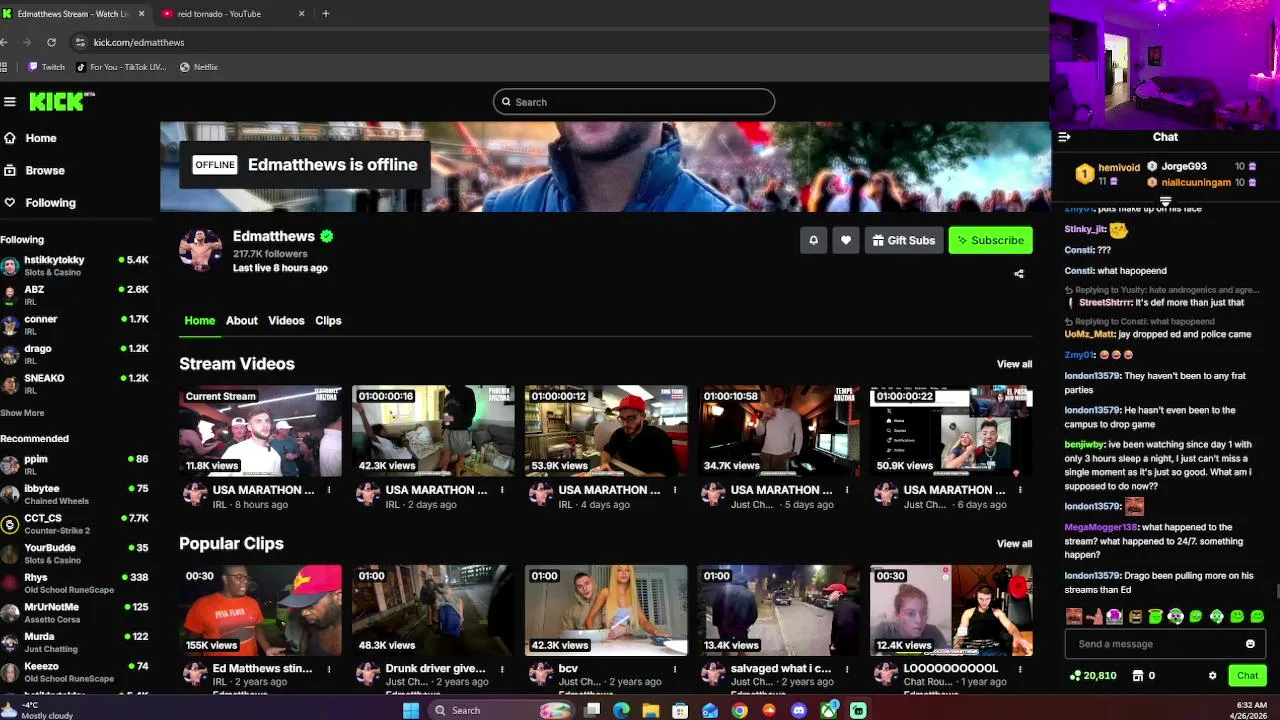Reload the page with the browser refresh icon
The width and height of the screenshot is (1280, 720).
[x=51, y=42]
